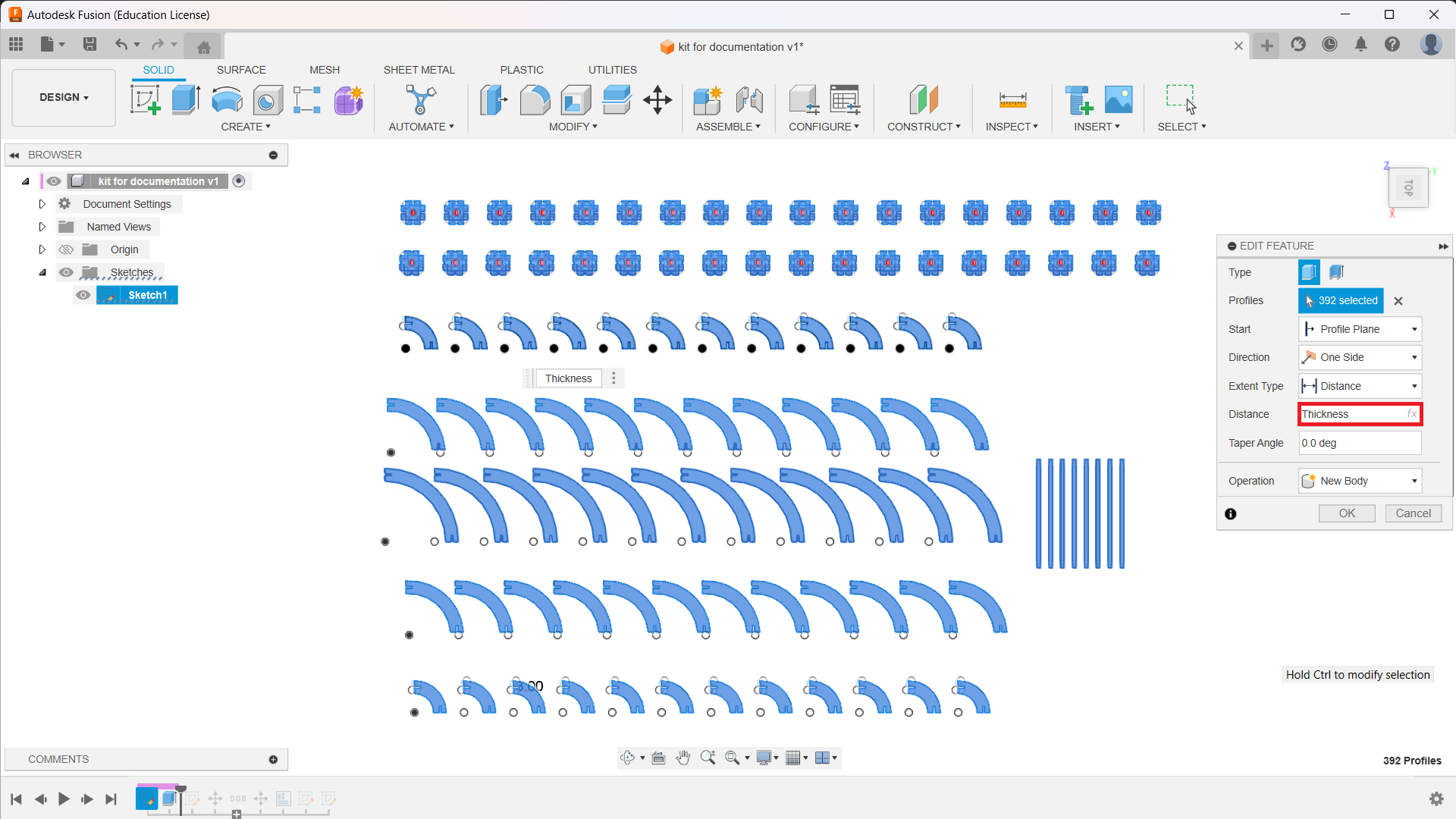The width and height of the screenshot is (1456, 819).
Task: Click the Fillet tool icon
Action: 535,99
